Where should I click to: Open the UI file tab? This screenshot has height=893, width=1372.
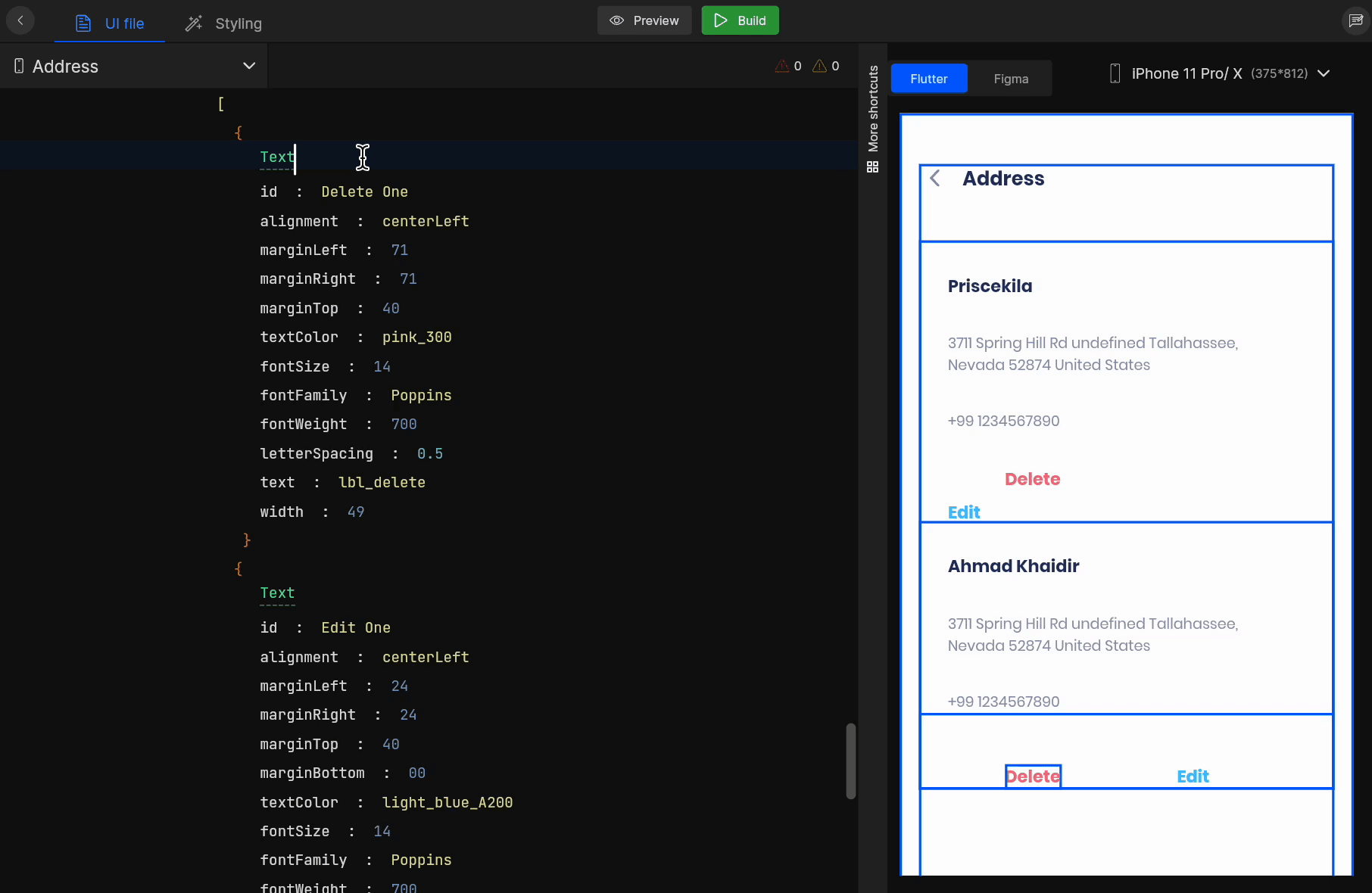pos(110,23)
